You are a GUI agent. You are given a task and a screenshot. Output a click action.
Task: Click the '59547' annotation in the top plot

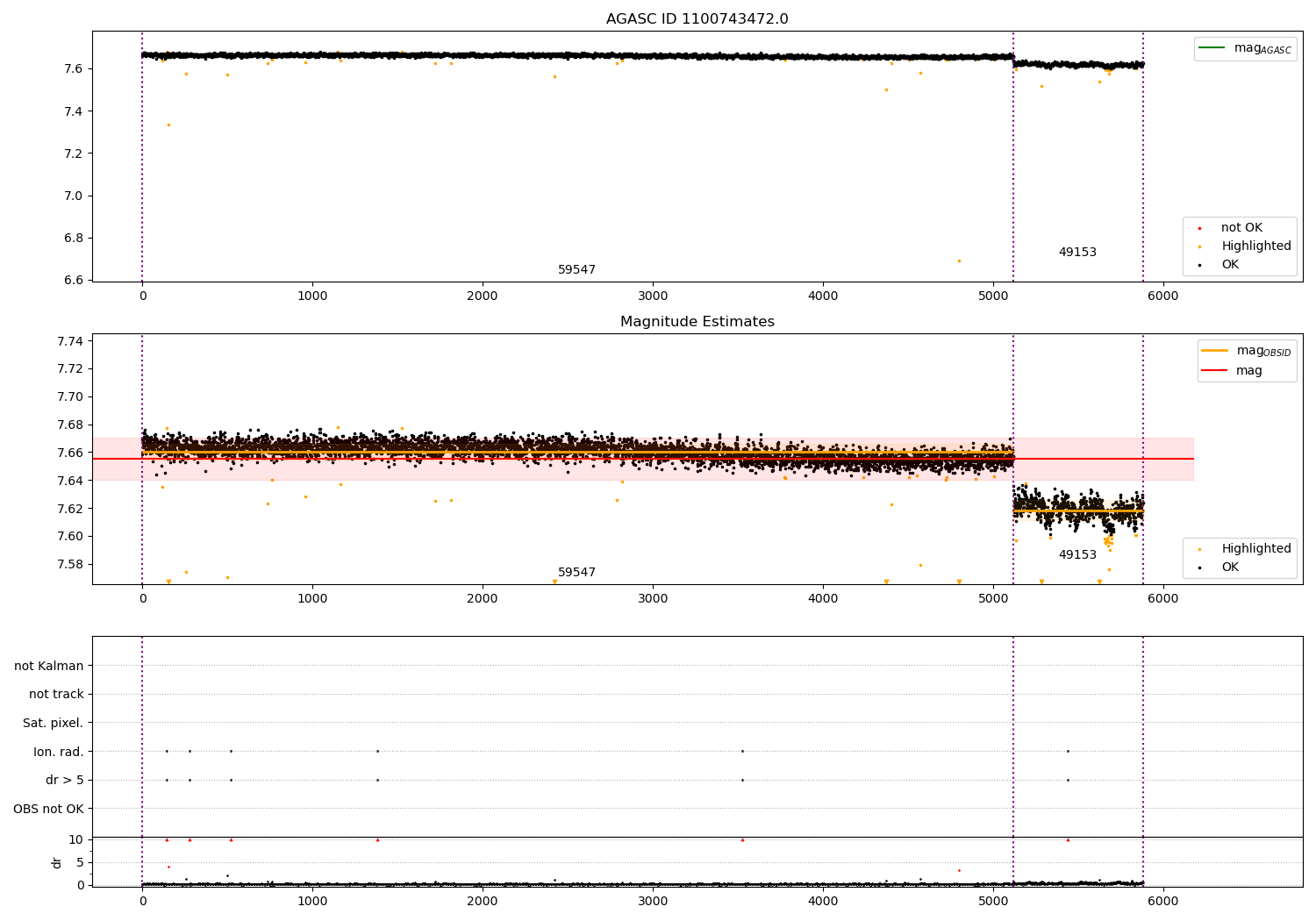[576, 269]
